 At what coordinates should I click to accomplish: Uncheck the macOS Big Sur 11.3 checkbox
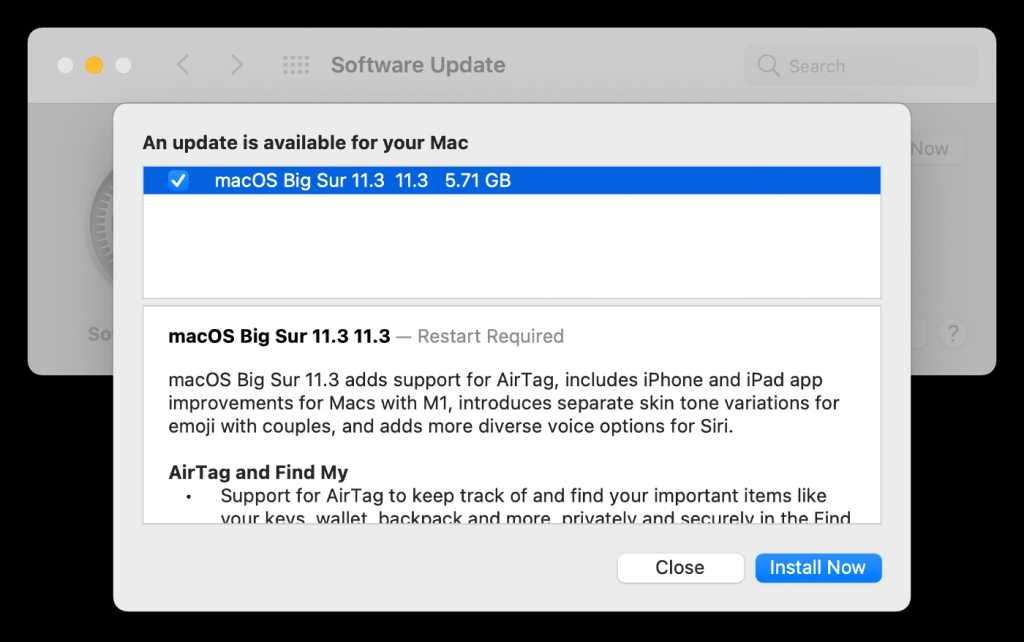[178, 180]
